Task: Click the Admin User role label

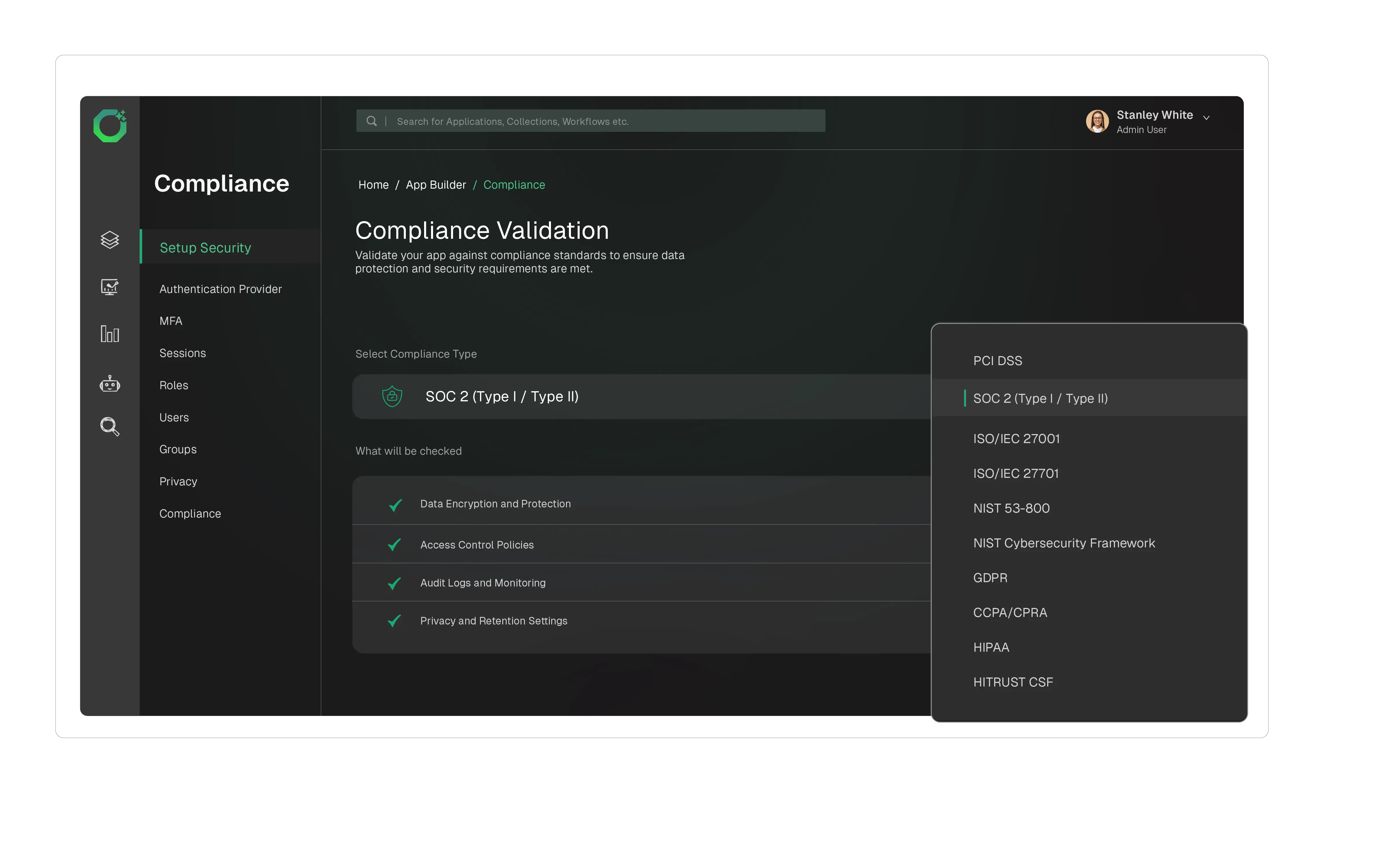Action: (1141, 130)
